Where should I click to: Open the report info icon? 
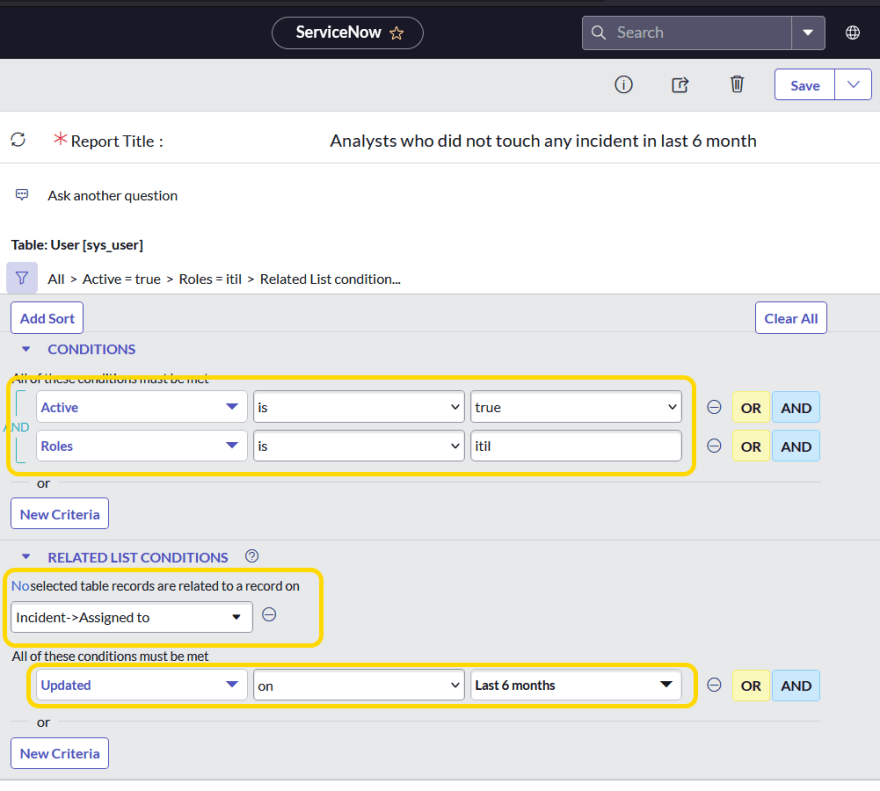624,85
